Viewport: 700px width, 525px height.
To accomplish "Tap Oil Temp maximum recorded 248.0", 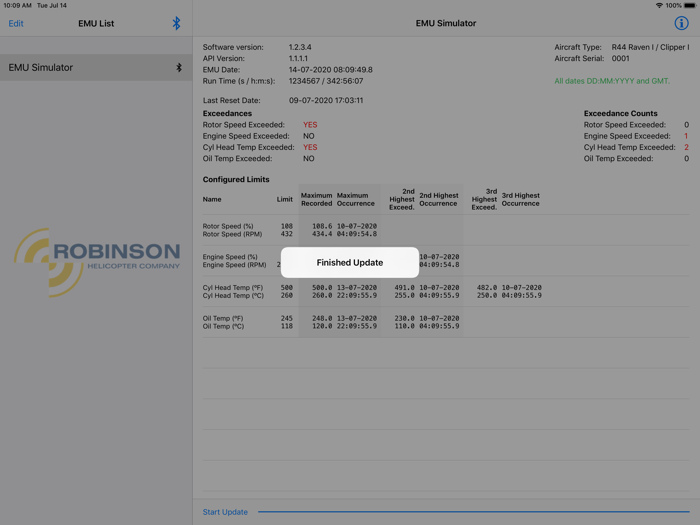I will [322, 319].
